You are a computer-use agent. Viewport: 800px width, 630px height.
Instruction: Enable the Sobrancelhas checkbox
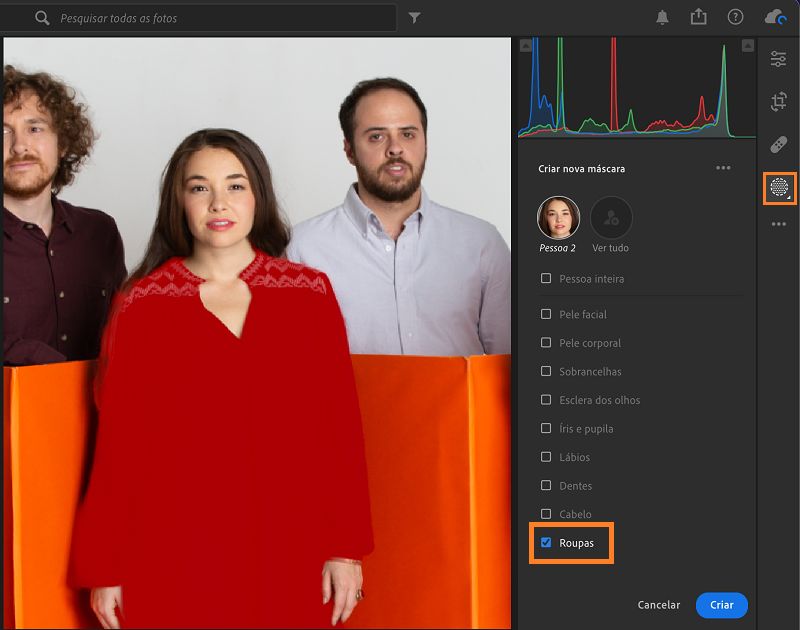click(546, 371)
